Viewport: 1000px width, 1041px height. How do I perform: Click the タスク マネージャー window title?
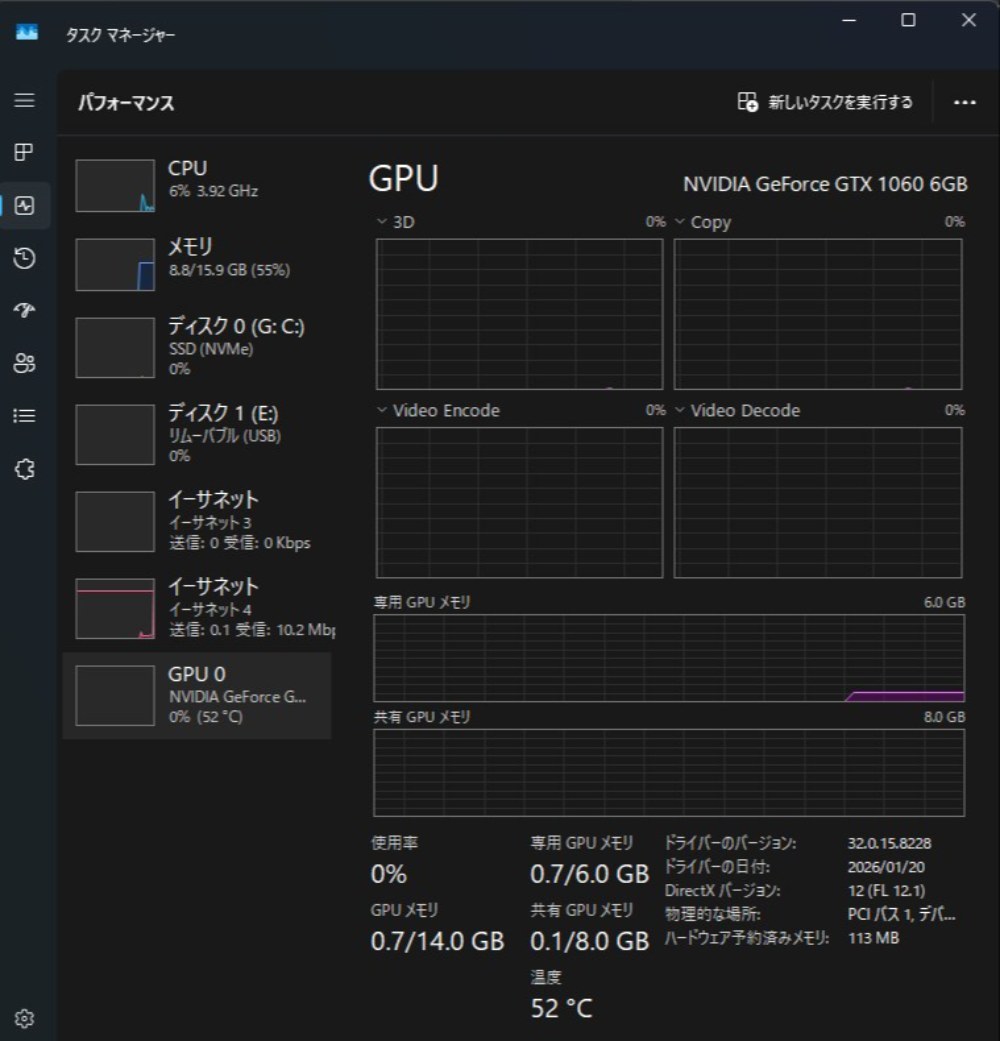pos(120,35)
